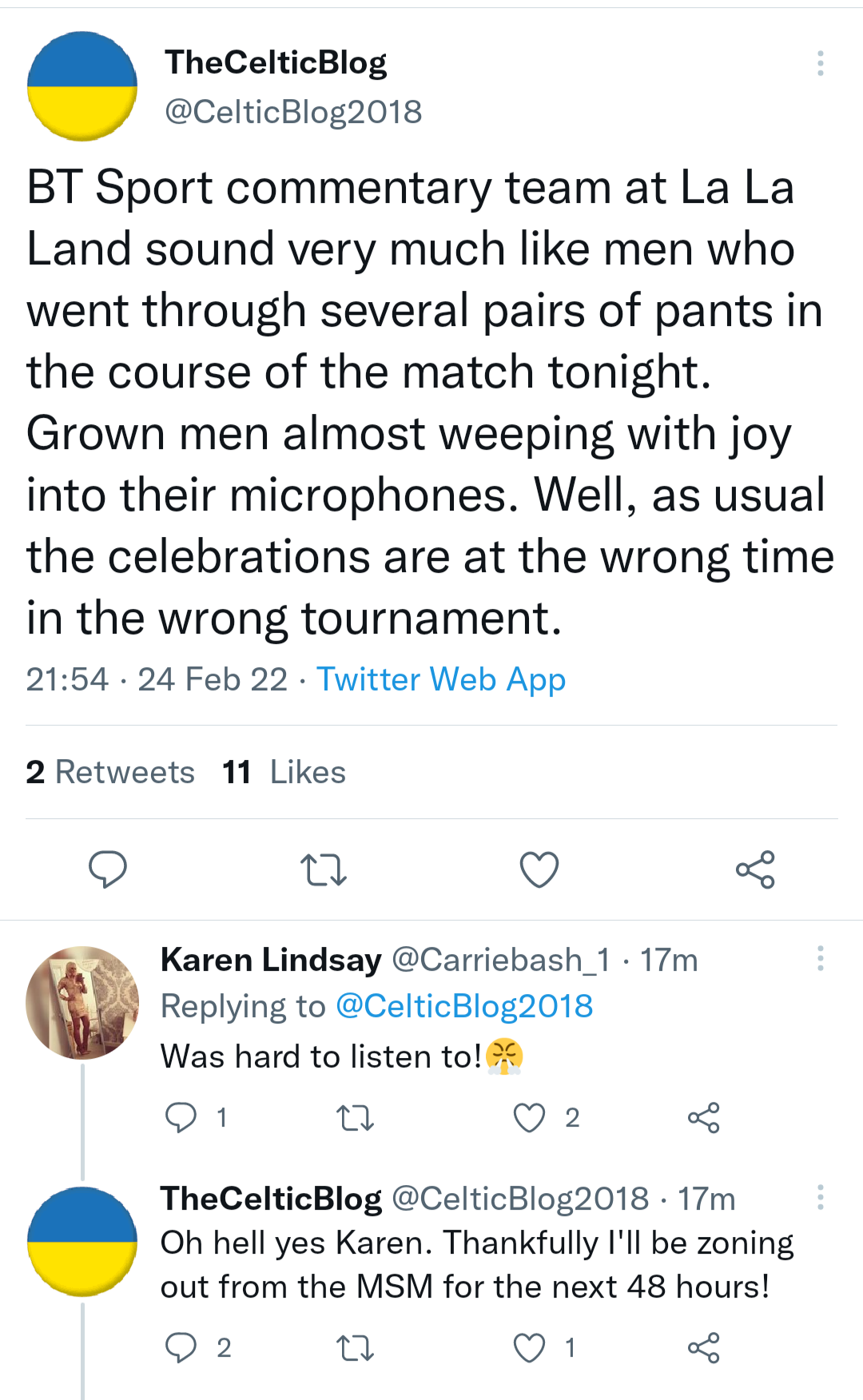
Task: Share the main TheCelticBlog tweet
Action: click(755, 869)
